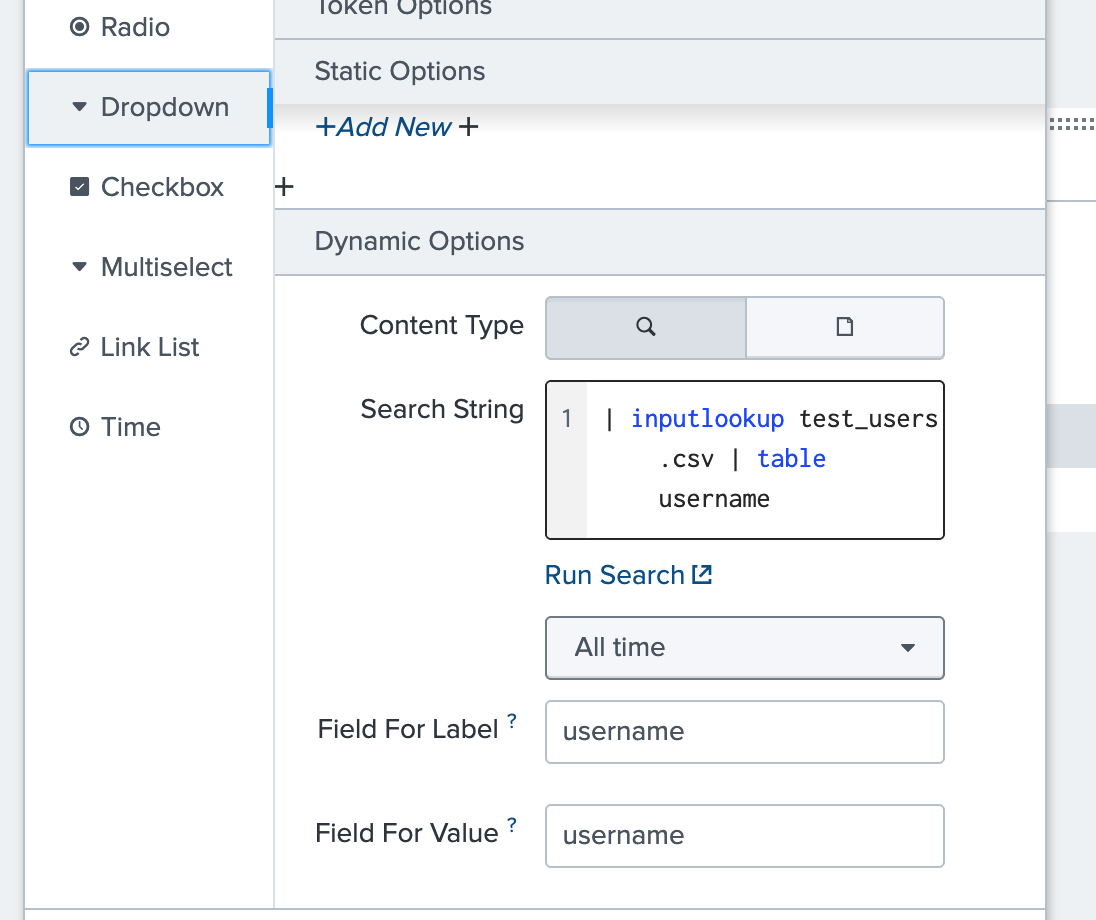Select the Checkbox input type
The width and height of the screenshot is (1096, 920).
[x=148, y=187]
